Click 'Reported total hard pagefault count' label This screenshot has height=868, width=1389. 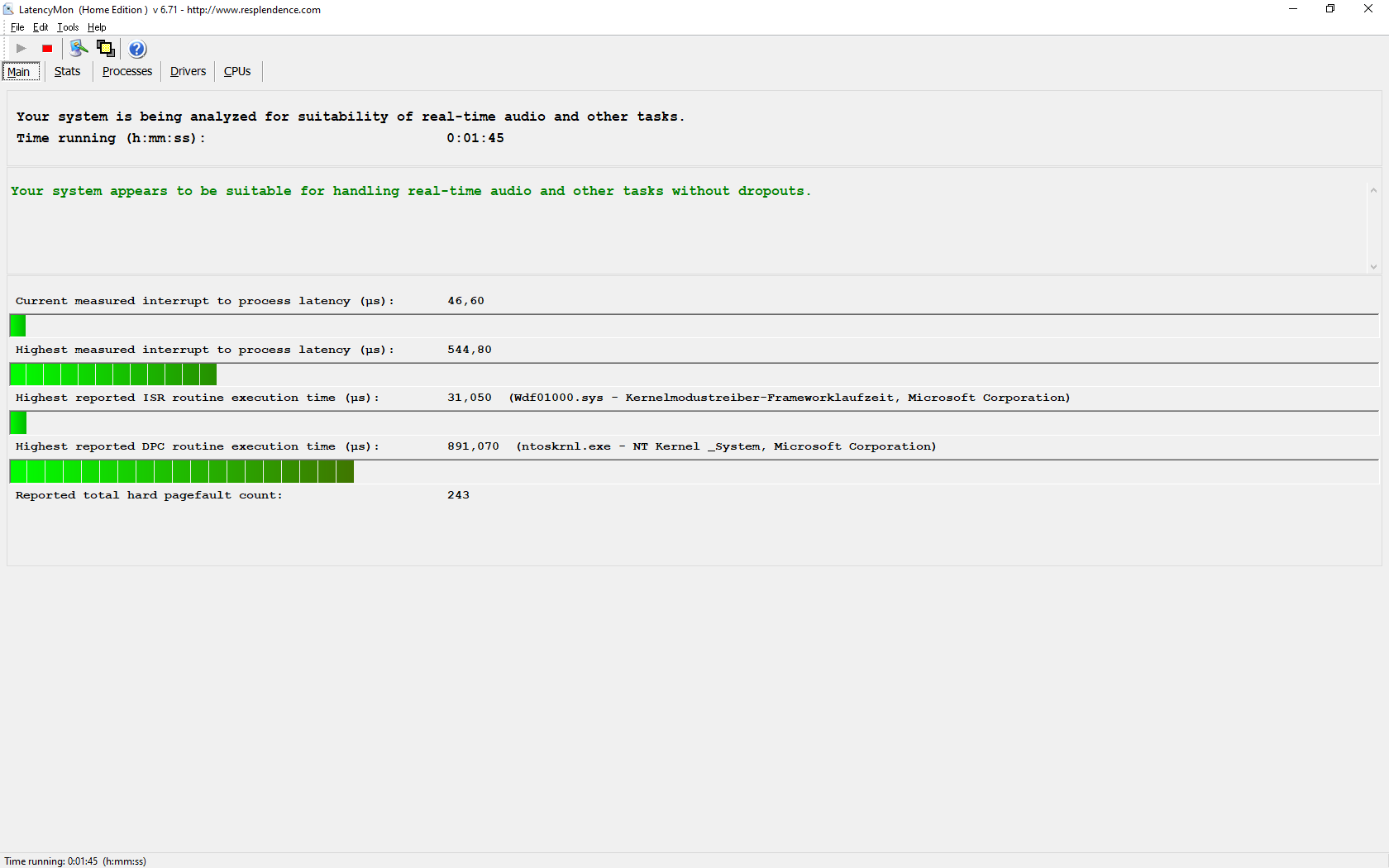(149, 495)
